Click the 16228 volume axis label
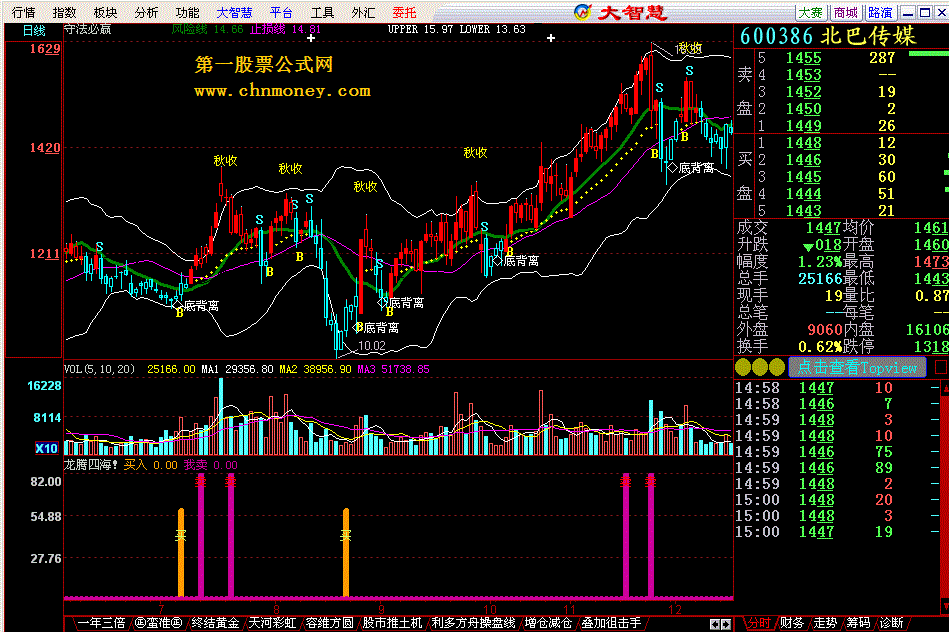Image resolution: width=949 pixels, height=632 pixels. pyautogui.click(x=44, y=386)
